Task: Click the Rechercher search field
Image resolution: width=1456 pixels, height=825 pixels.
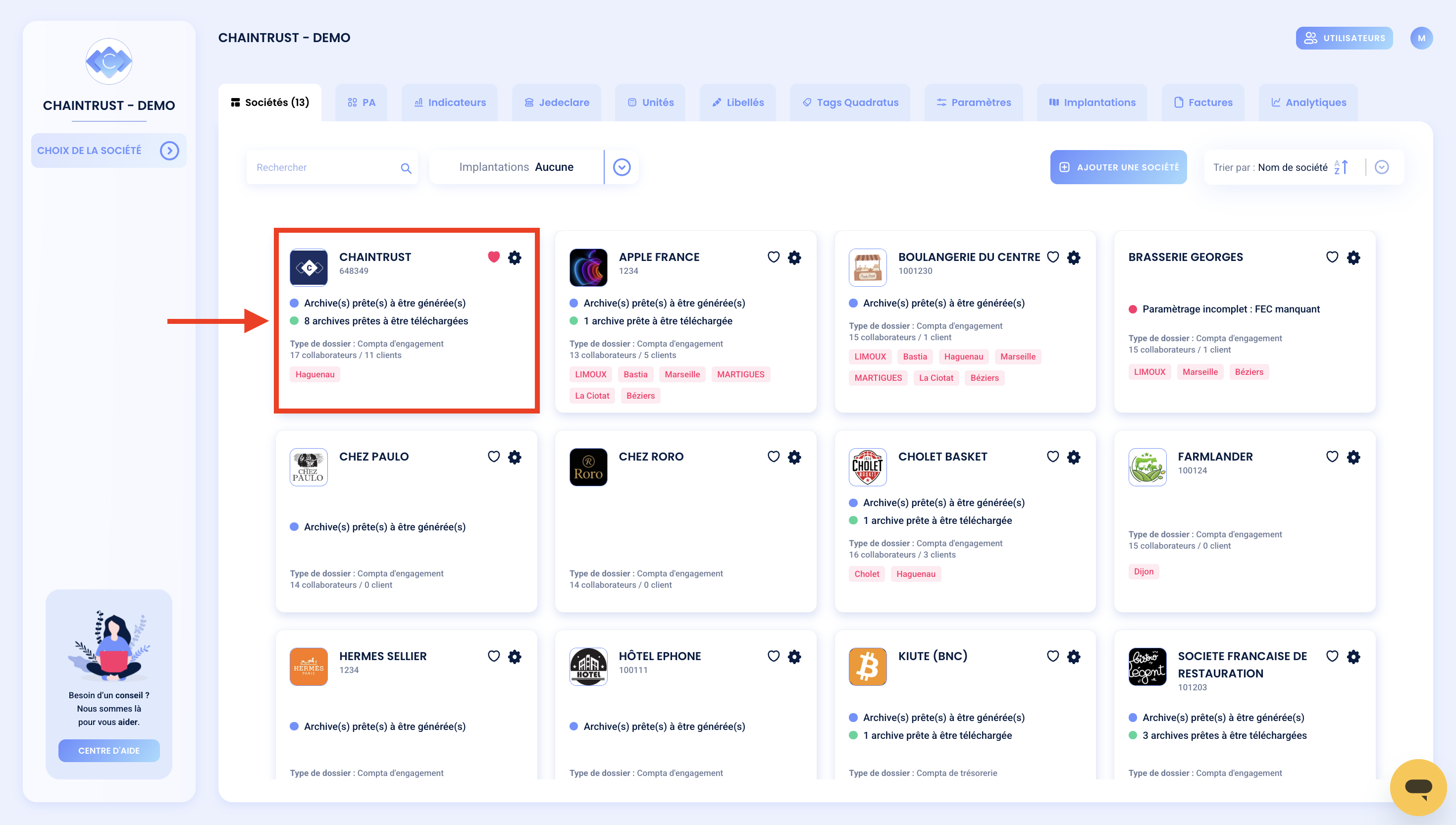Action: 332,167
